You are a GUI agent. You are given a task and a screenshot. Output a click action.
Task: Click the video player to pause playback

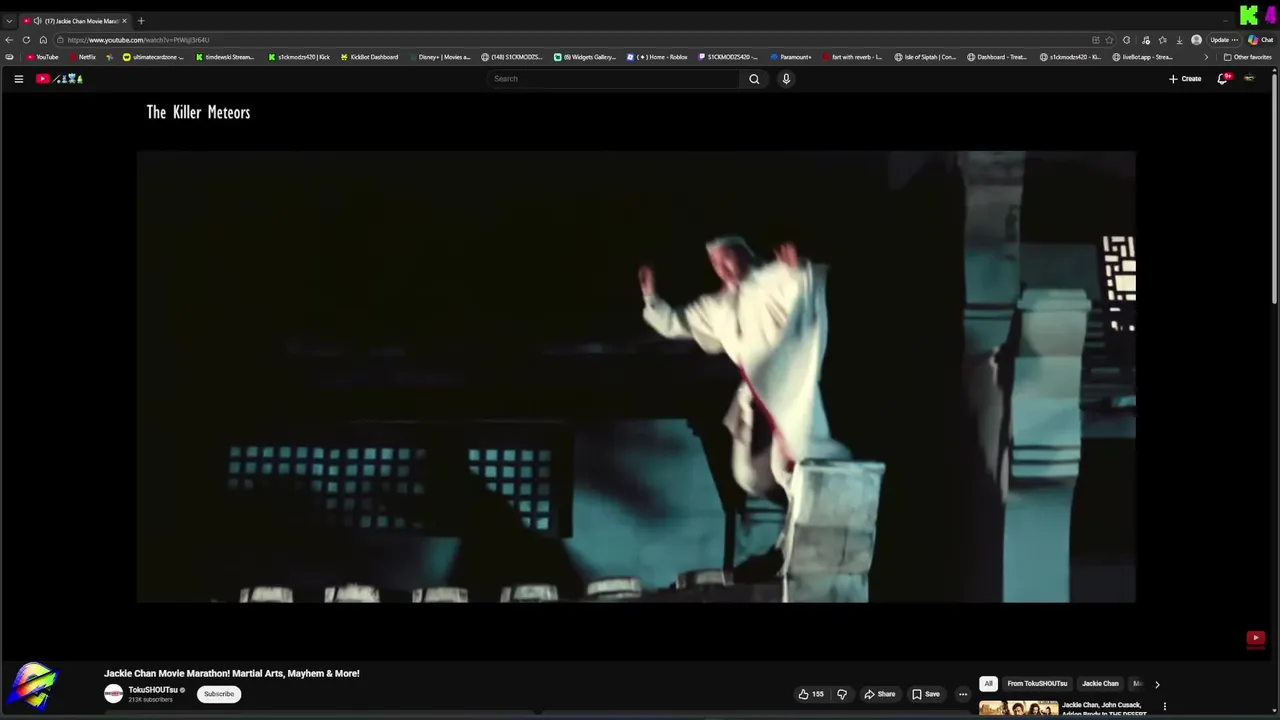636,377
